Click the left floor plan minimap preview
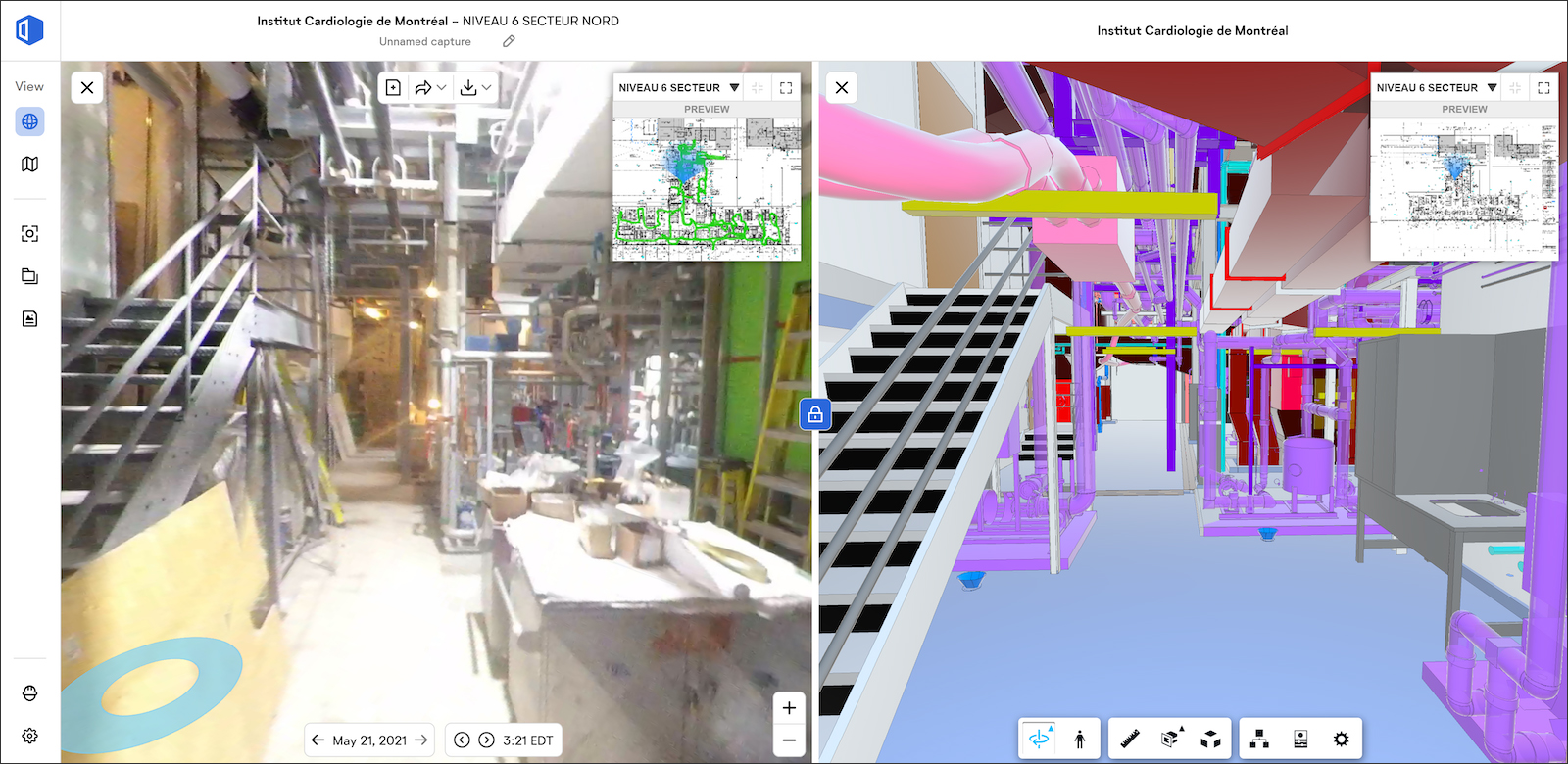The width and height of the screenshot is (1568, 764). [x=707, y=188]
